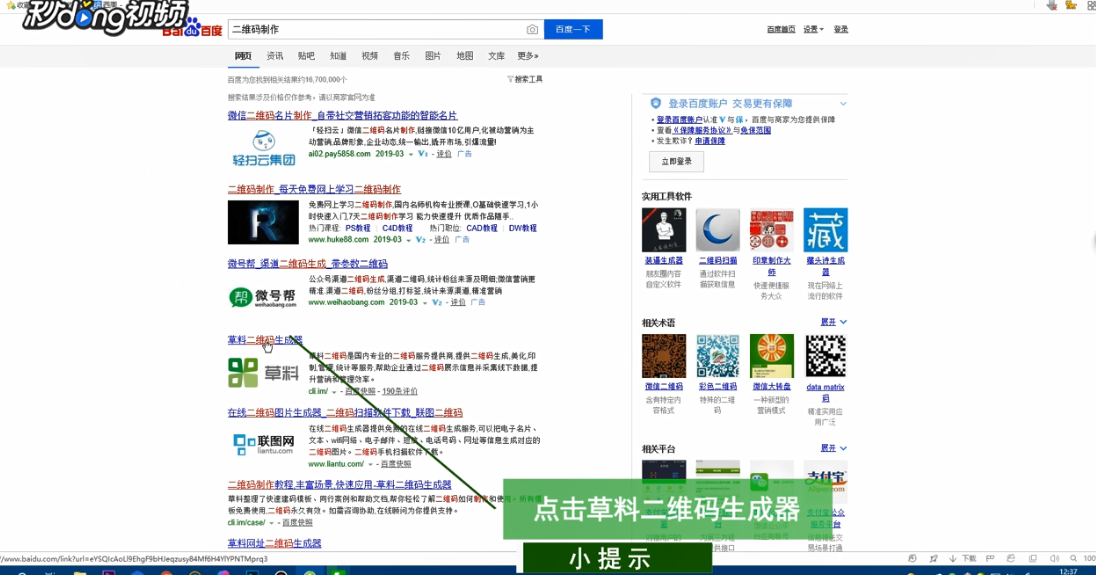The height and width of the screenshot is (575, 1096).
Task: Open the 190条评价 link
Action: point(400,391)
